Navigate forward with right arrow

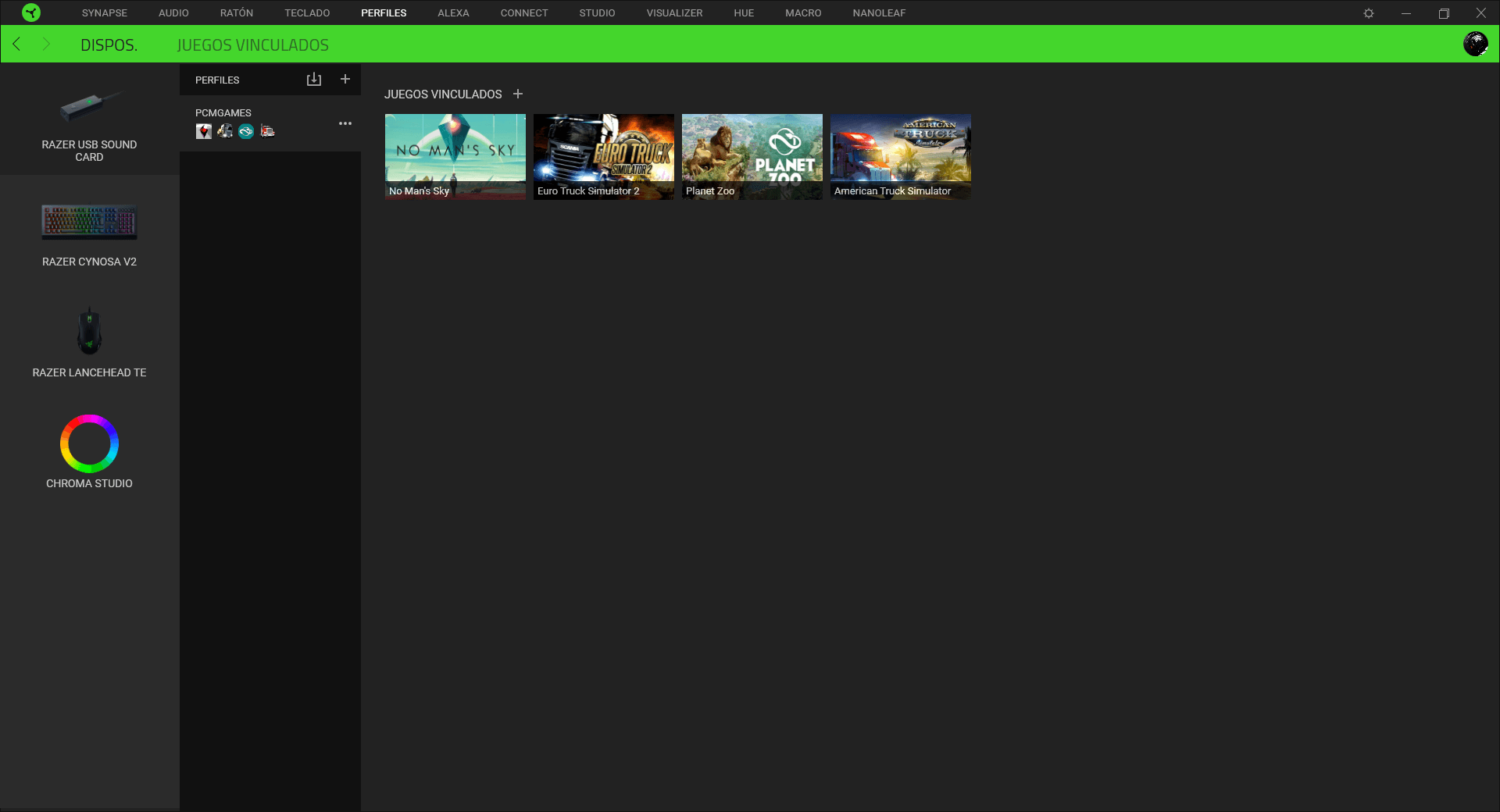tap(46, 44)
